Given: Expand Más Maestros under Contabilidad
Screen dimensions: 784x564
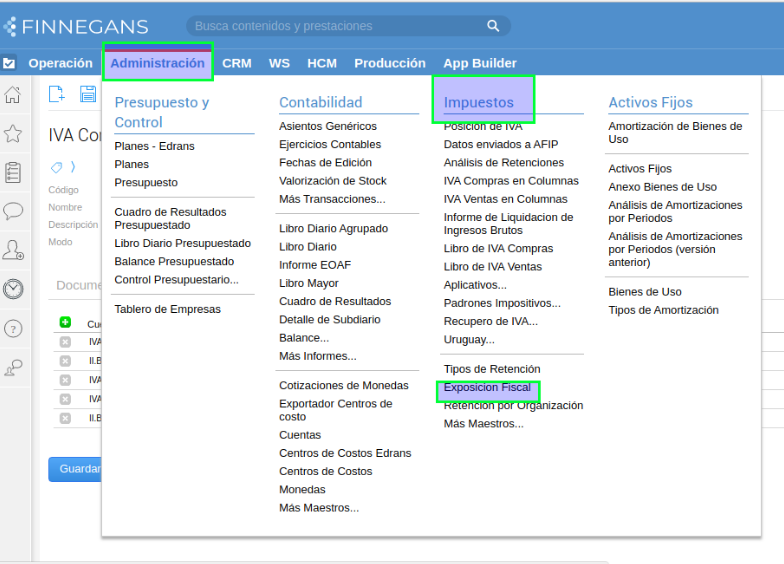Looking at the screenshot, I should pos(319,508).
